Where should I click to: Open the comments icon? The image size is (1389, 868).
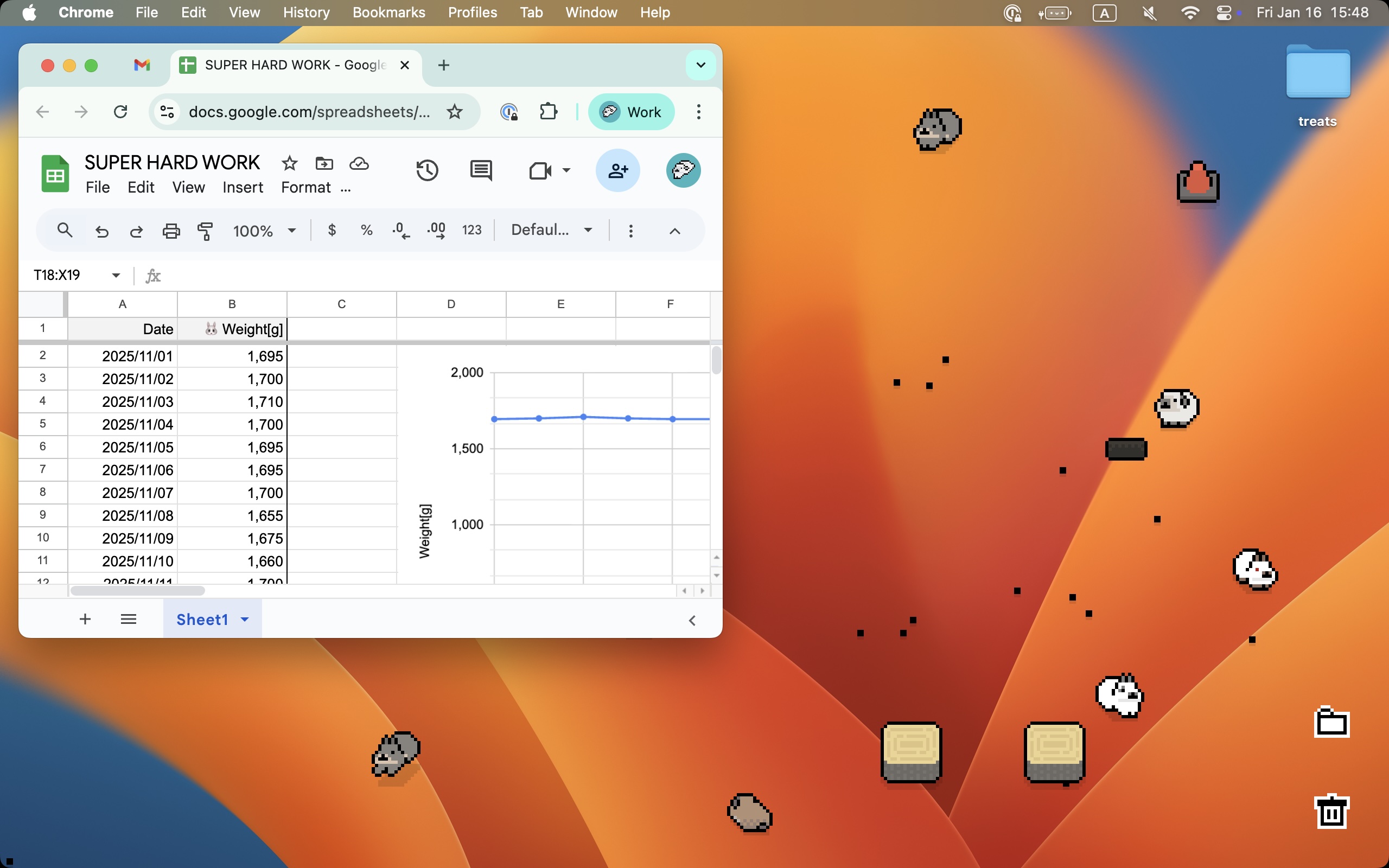[x=480, y=170]
